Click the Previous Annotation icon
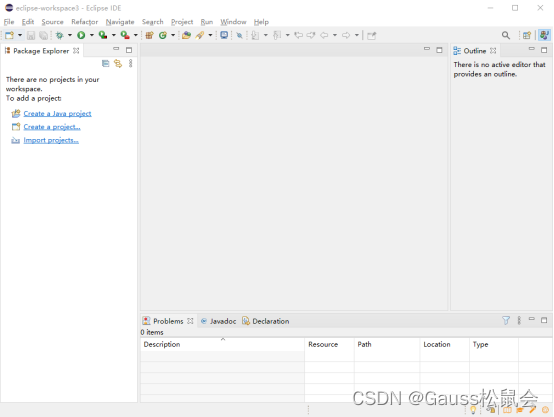The height and width of the screenshot is (417, 554). click(x=277, y=35)
